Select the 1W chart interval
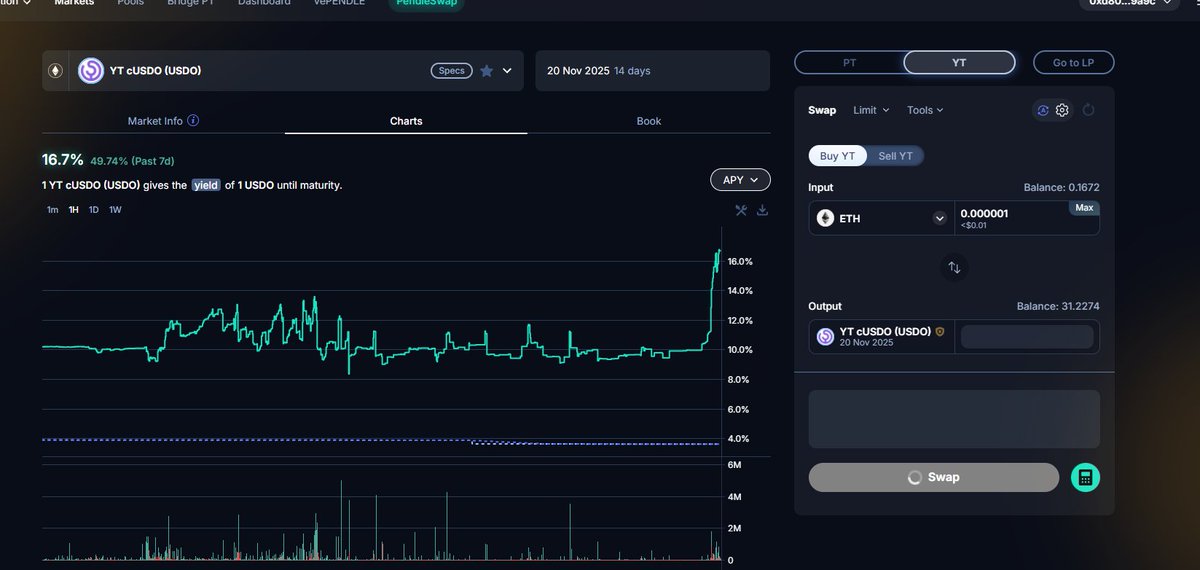Viewport: 1200px width, 570px height. point(115,210)
